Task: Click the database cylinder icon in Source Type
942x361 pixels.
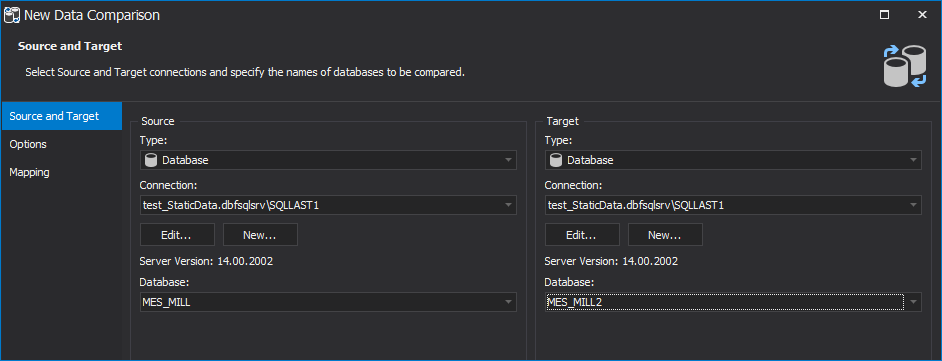Action: [x=151, y=160]
